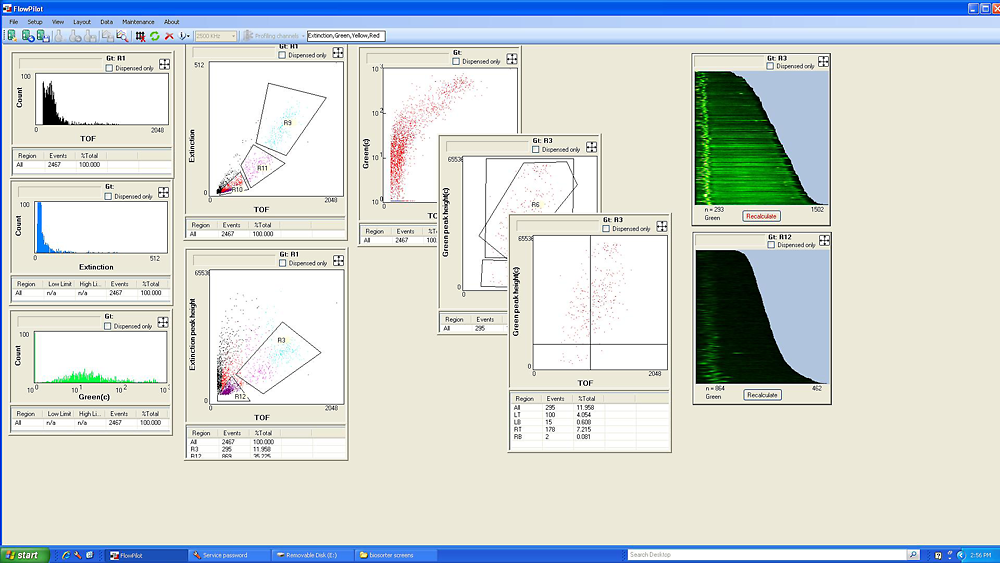Image resolution: width=1000 pixels, height=563 pixels.
Task: Open the Layout menu
Action: pos(82,22)
